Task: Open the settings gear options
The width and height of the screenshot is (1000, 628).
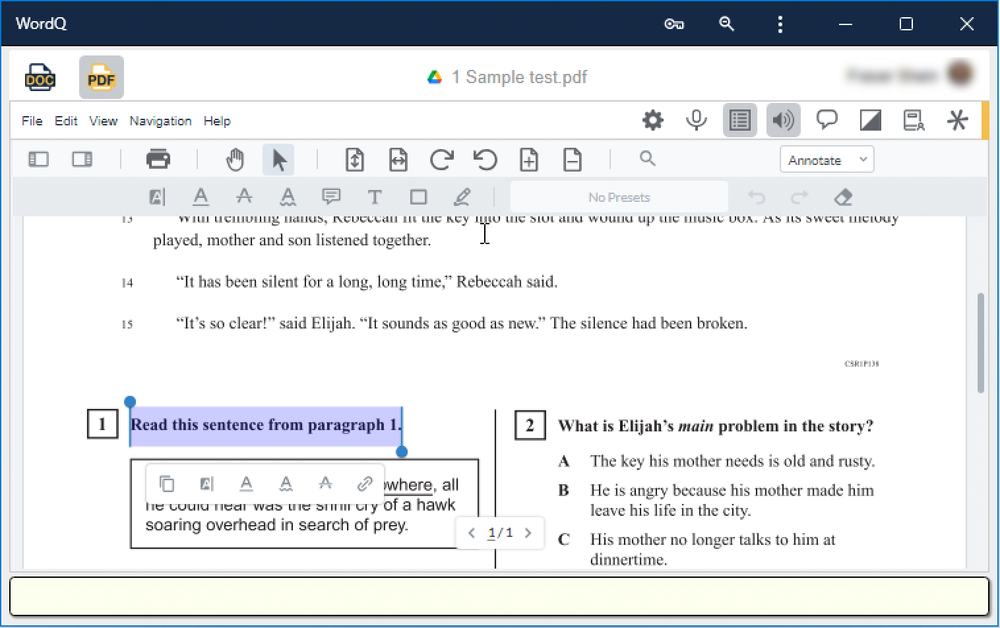Action: click(653, 120)
